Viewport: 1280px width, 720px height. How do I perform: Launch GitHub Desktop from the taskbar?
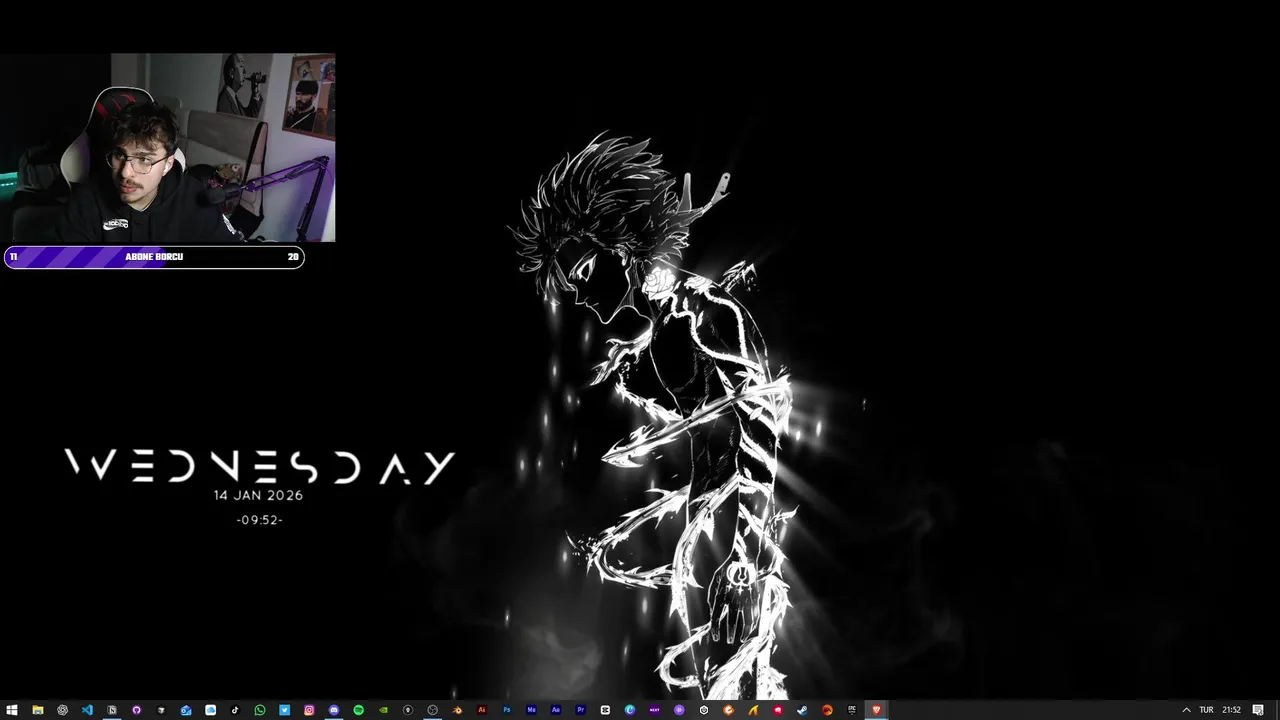pos(136,710)
